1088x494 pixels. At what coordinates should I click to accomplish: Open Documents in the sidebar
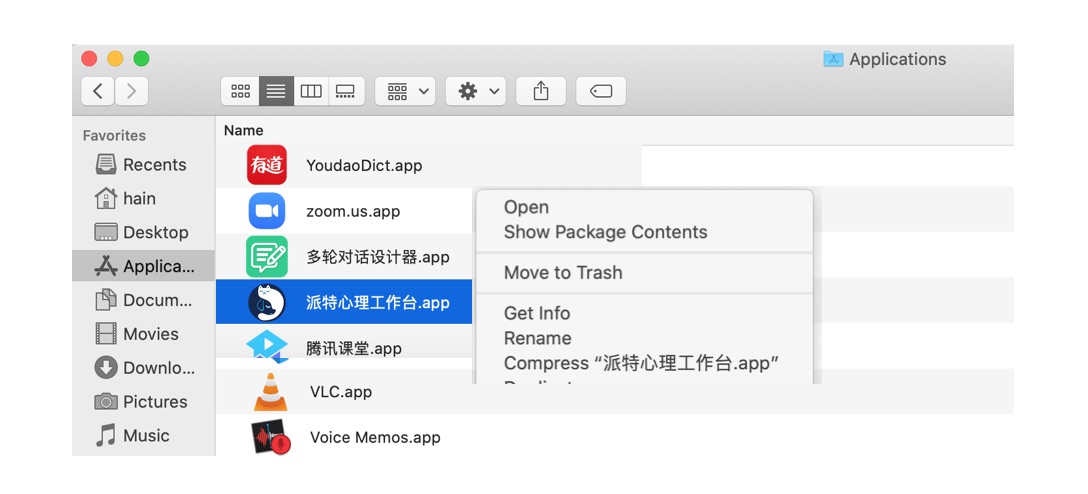point(144,300)
